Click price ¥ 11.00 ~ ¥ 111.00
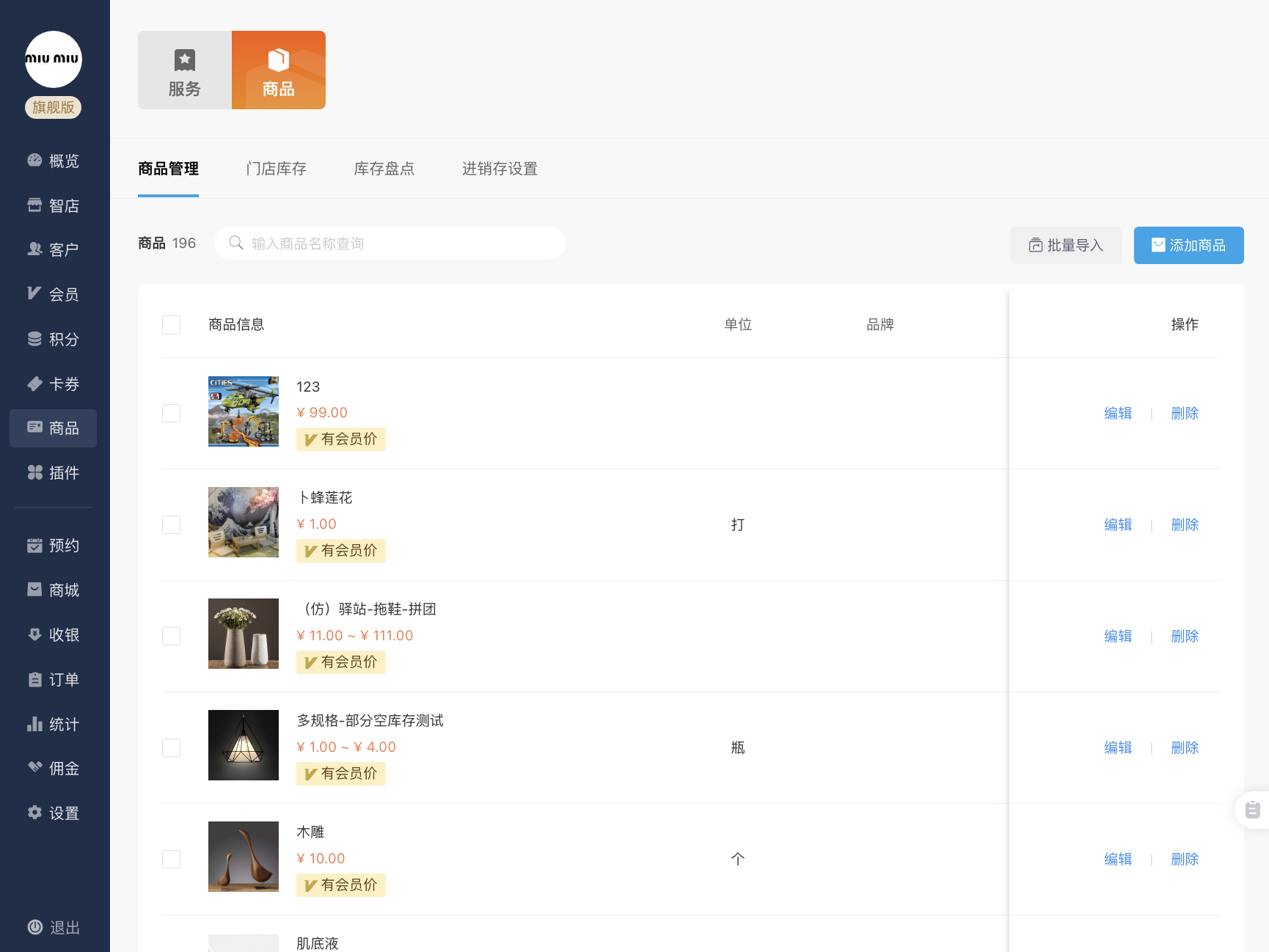The image size is (1269, 952). [355, 635]
